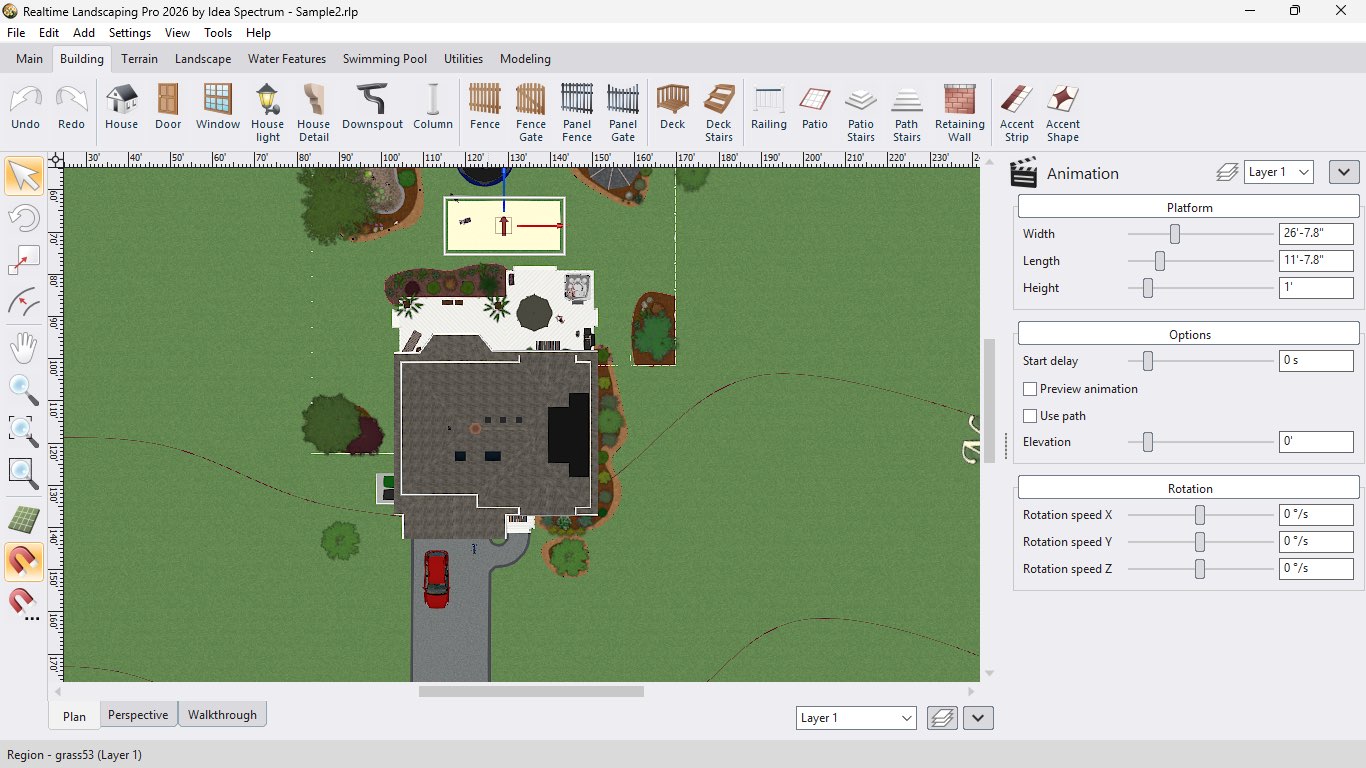
Task: Open the Fence tool
Action: 484,107
